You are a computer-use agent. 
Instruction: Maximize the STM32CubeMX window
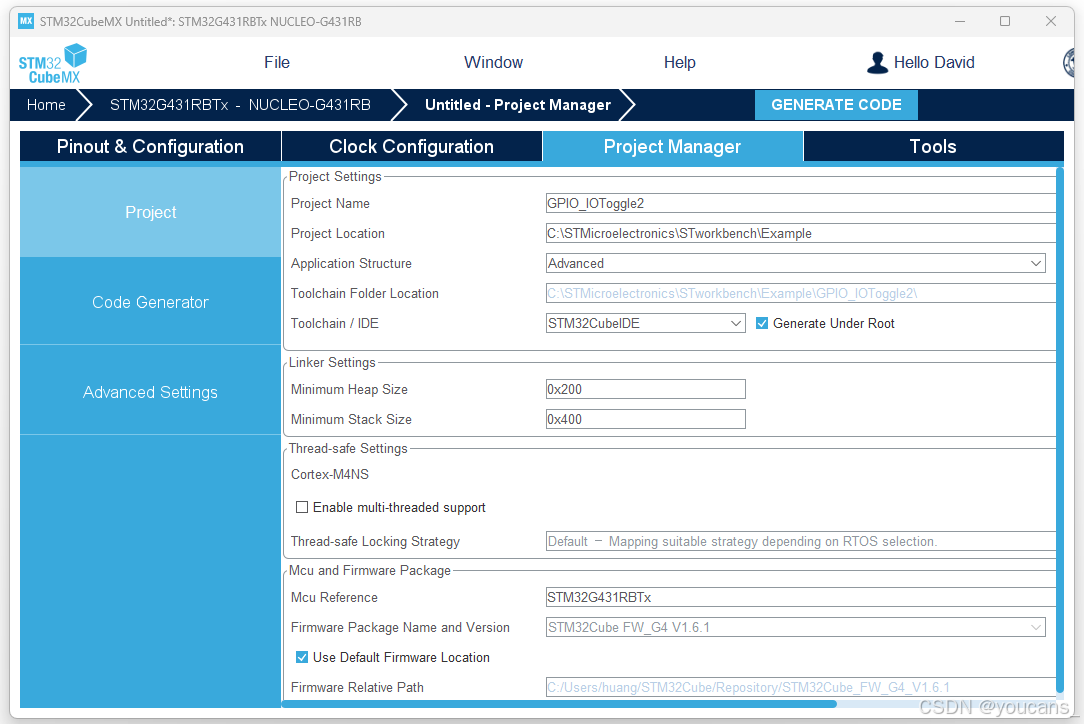1005,21
